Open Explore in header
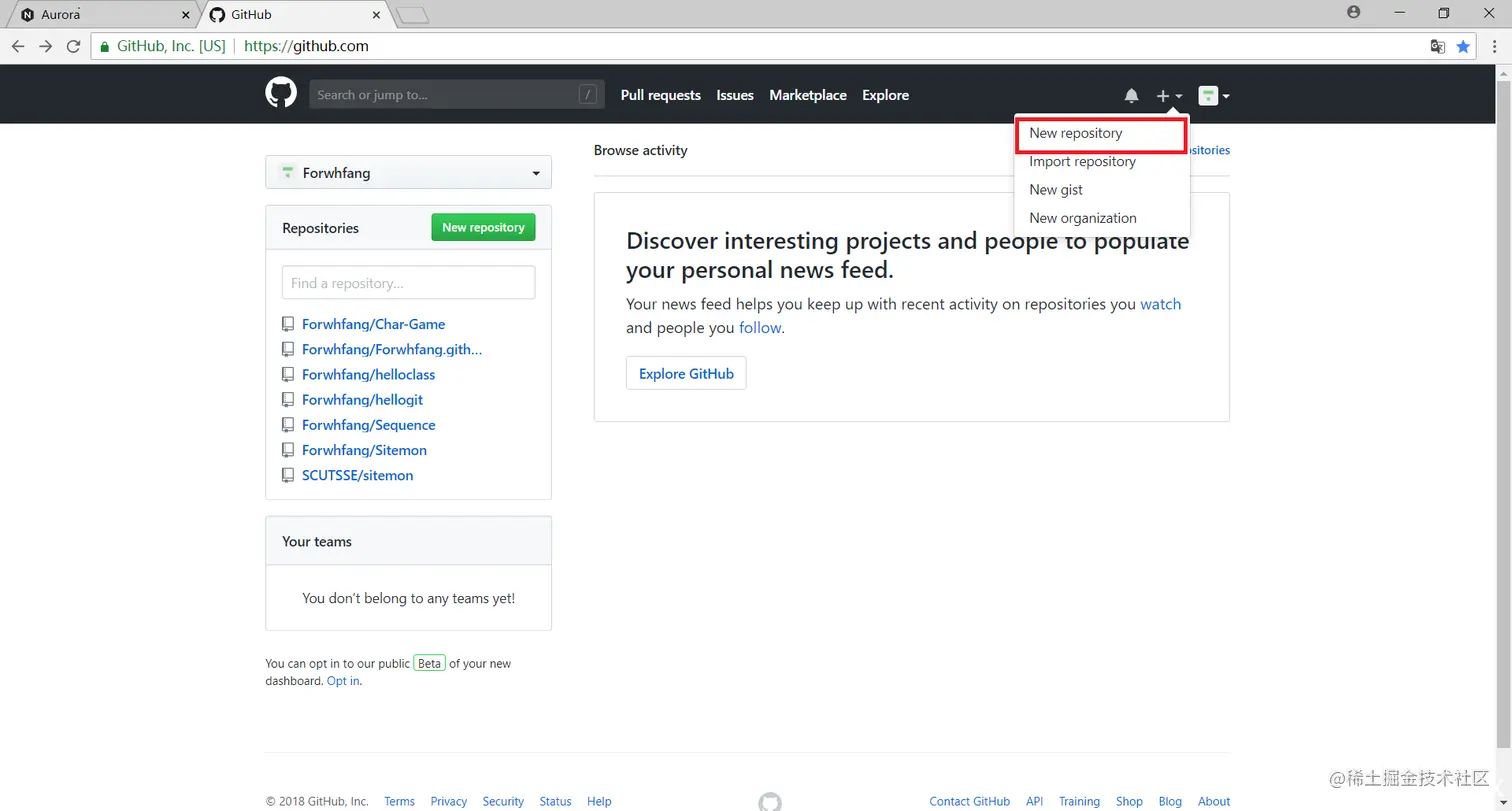Screen dimensions: 1512x811 pos(886,95)
